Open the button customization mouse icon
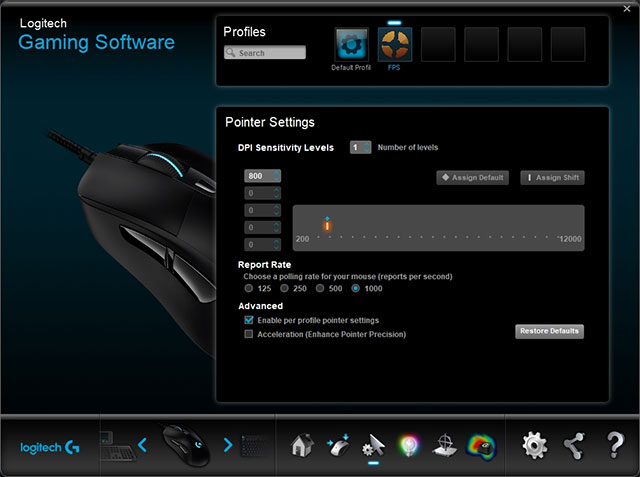640x477 pixels. pos(337,444)
